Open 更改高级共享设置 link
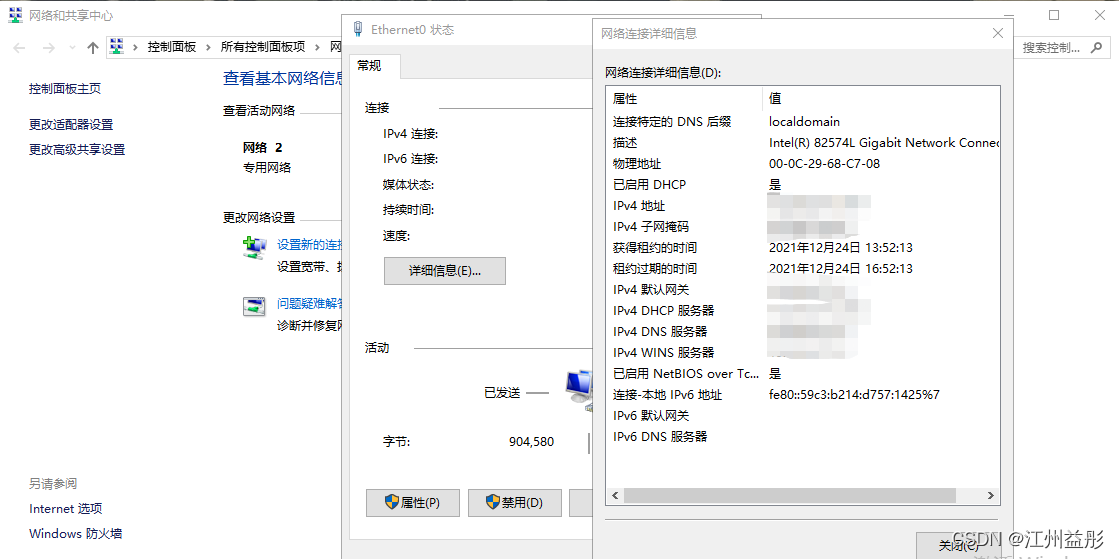Image resolution: width=1119 pixels, height=559 pixels. point(77,149)
